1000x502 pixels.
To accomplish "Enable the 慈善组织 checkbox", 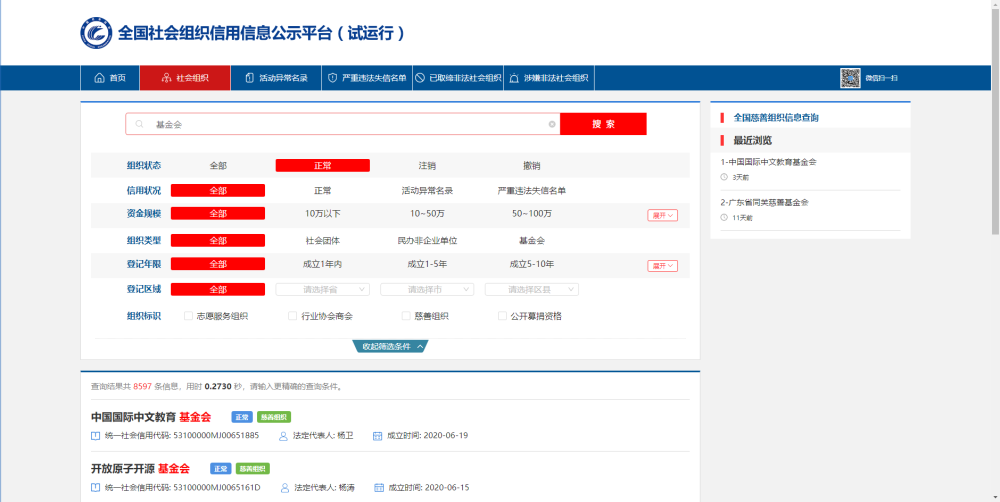I will tap(406, 316).
